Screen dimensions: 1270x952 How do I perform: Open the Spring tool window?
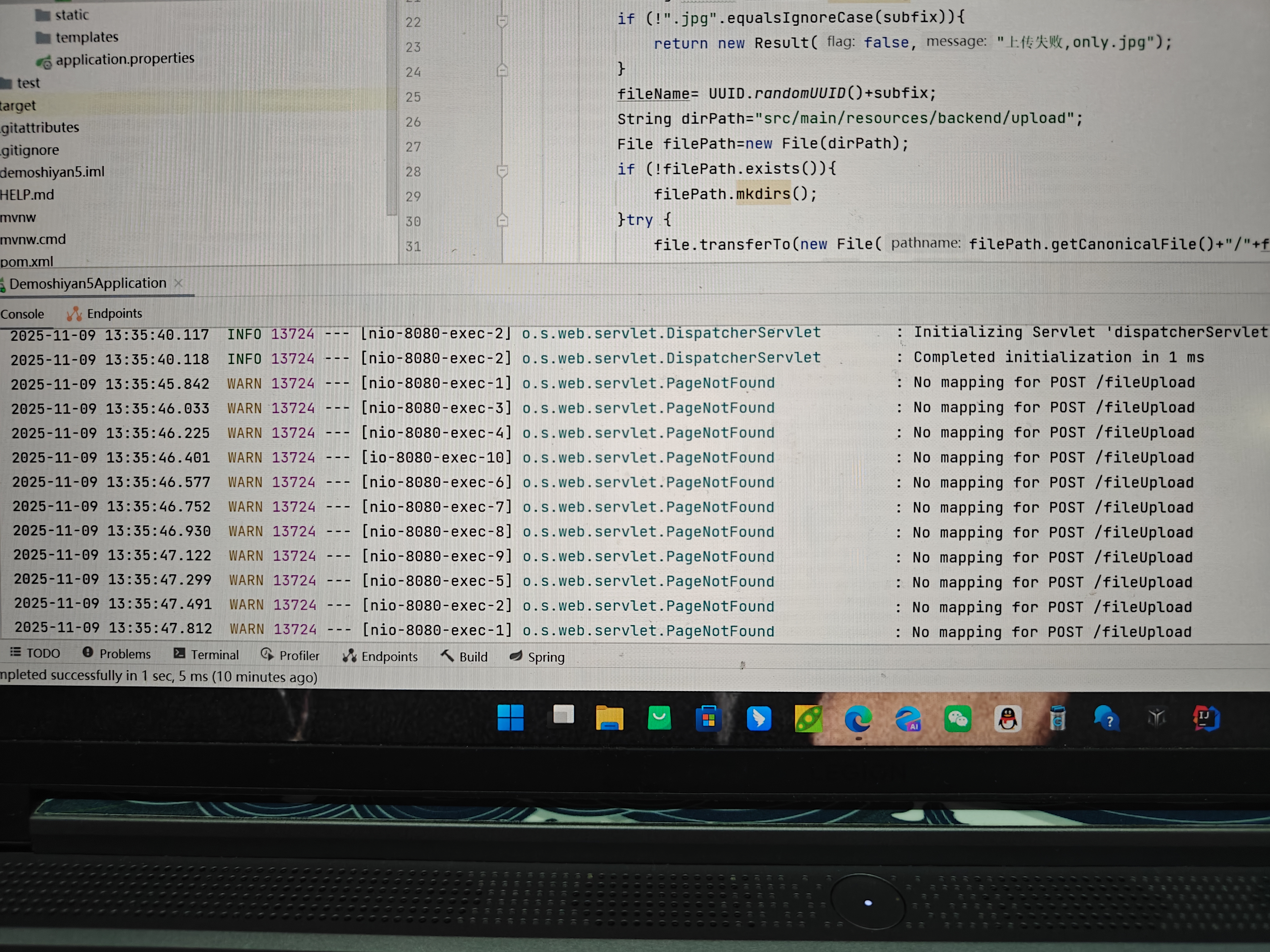[537, 657]
